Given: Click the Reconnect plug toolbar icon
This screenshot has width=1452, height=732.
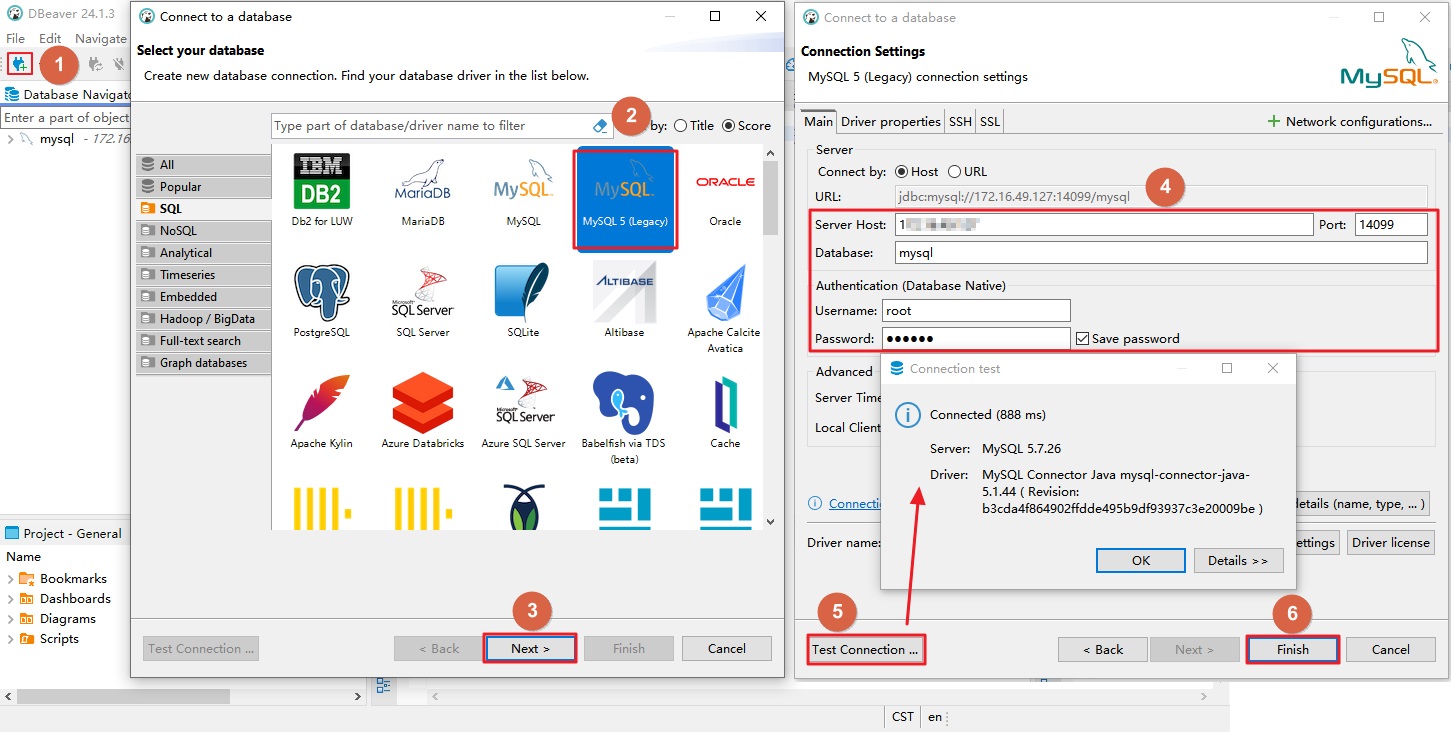Looking at the screenshot, I should pos(96,64).
